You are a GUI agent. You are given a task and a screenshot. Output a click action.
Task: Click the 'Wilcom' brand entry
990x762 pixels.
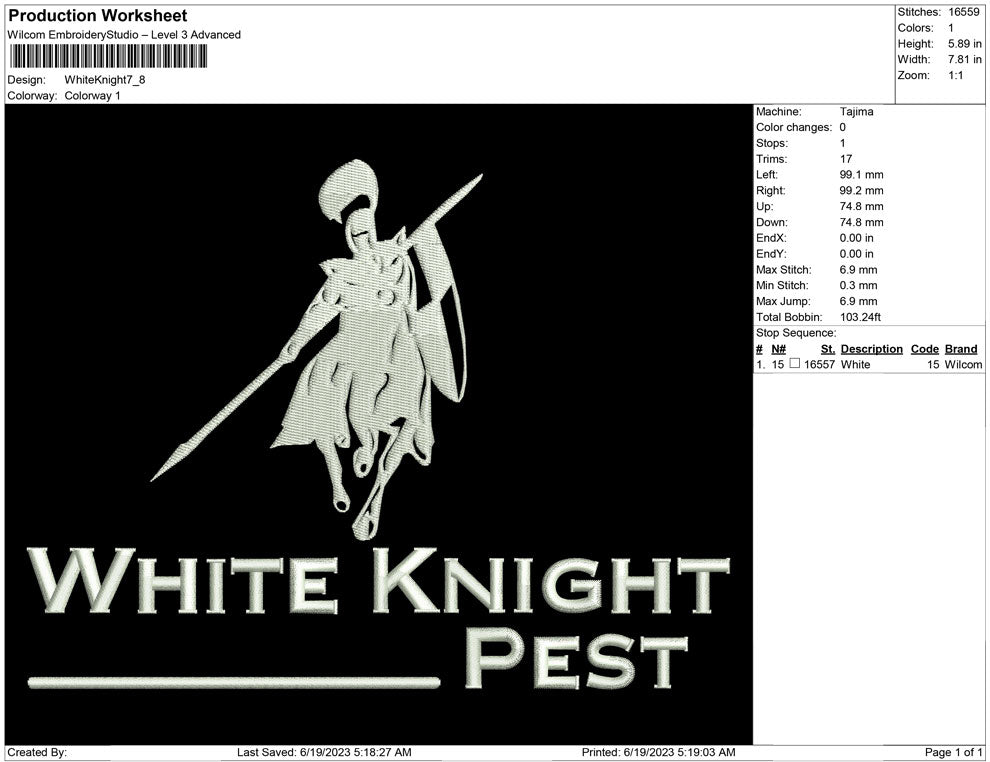(x=963, y=364)
